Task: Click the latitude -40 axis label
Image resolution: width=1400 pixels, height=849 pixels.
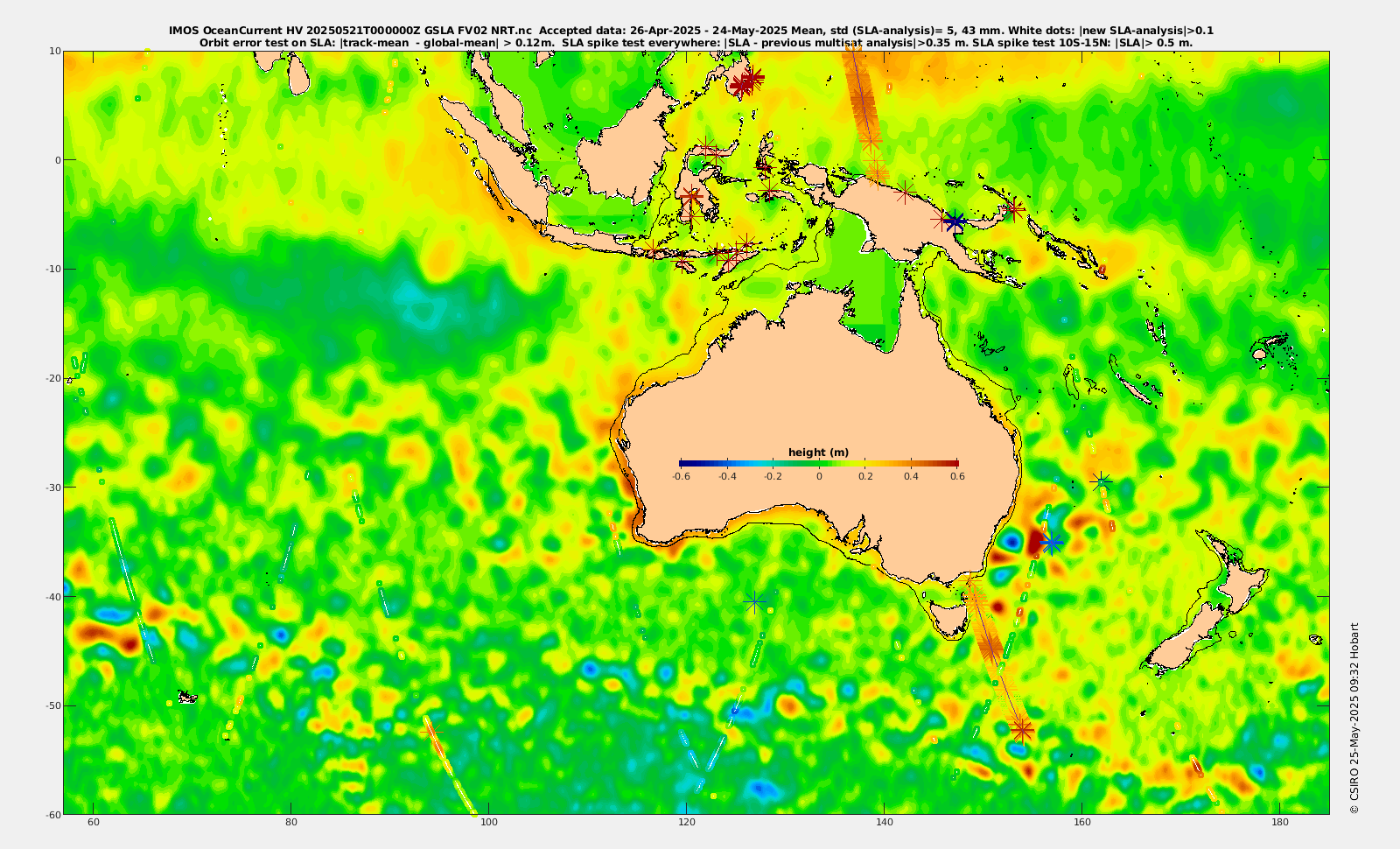Action: pos(52,597)
